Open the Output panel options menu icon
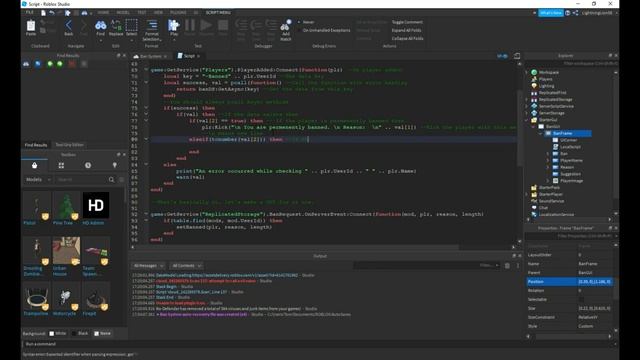The height and width of the screenshot is (360, 640). [518, 266]
